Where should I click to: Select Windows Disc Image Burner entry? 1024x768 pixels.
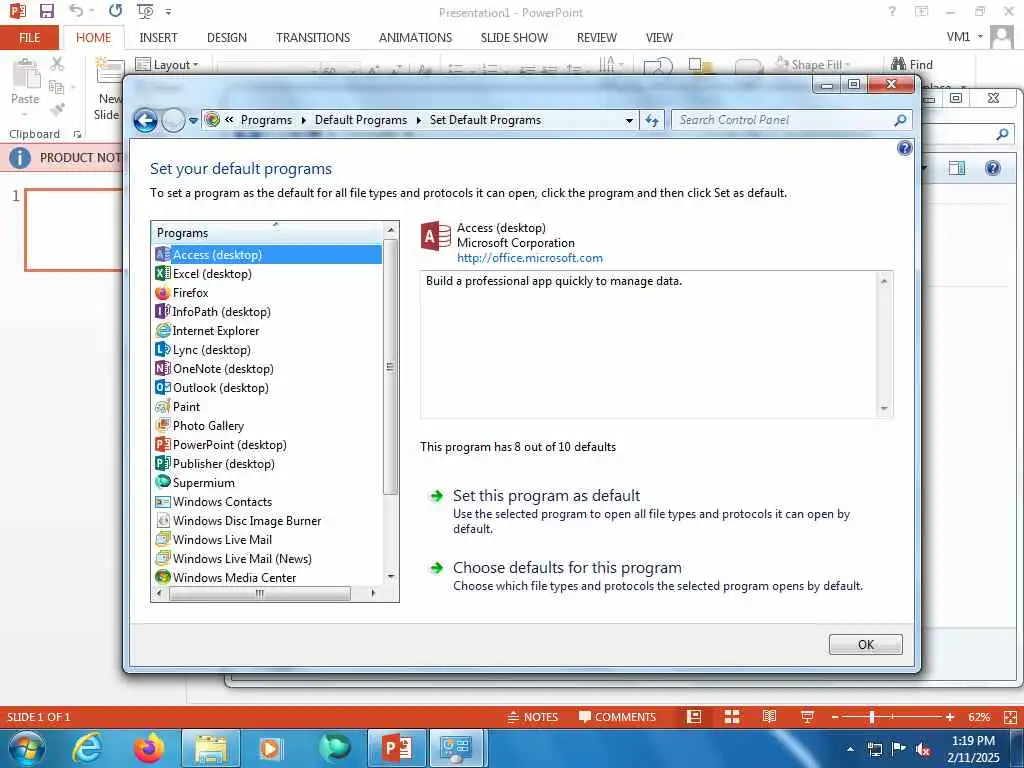[x=238, y=520]
